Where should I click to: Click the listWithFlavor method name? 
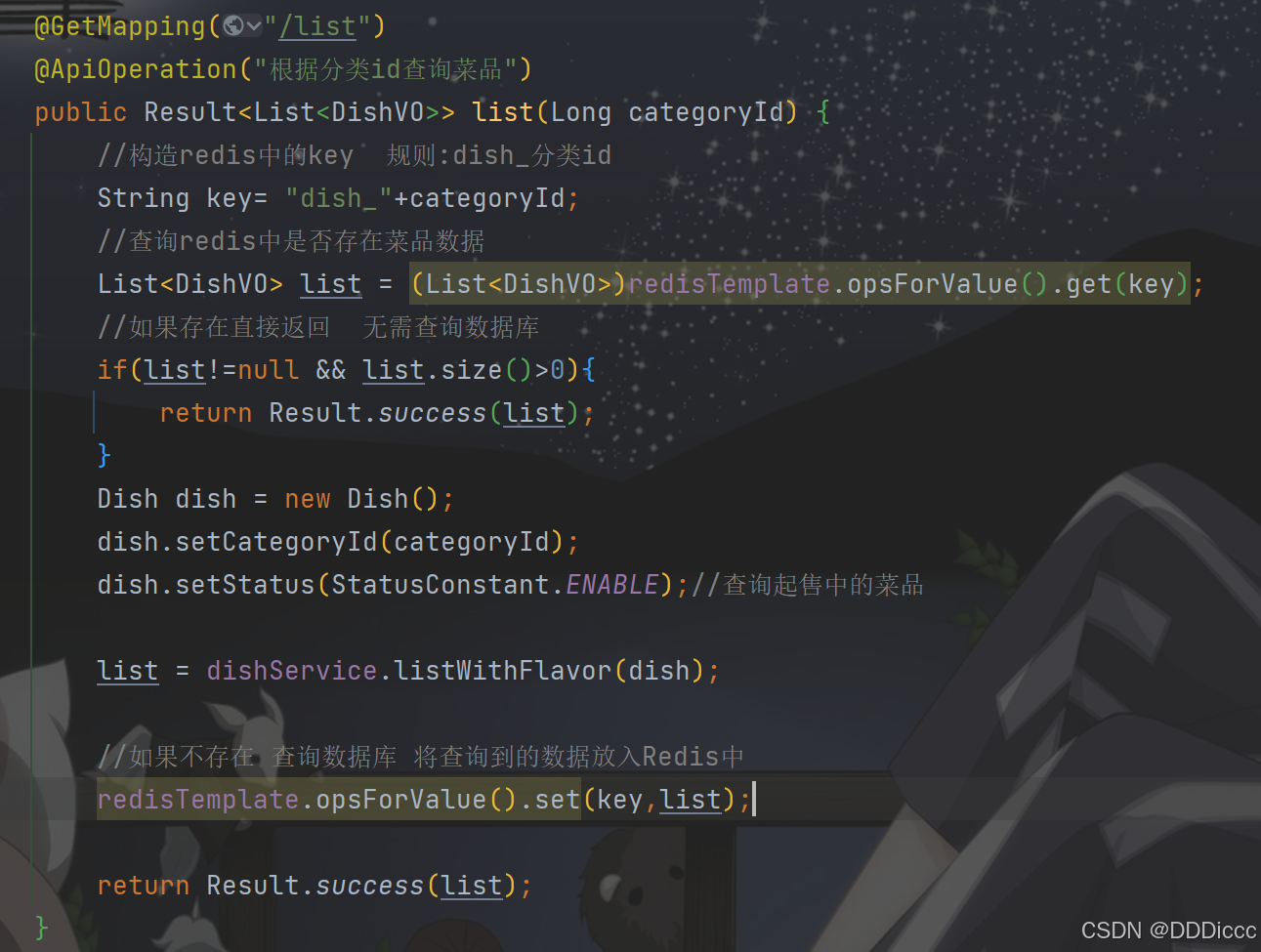pyautogui.click(x=503, y=671)
